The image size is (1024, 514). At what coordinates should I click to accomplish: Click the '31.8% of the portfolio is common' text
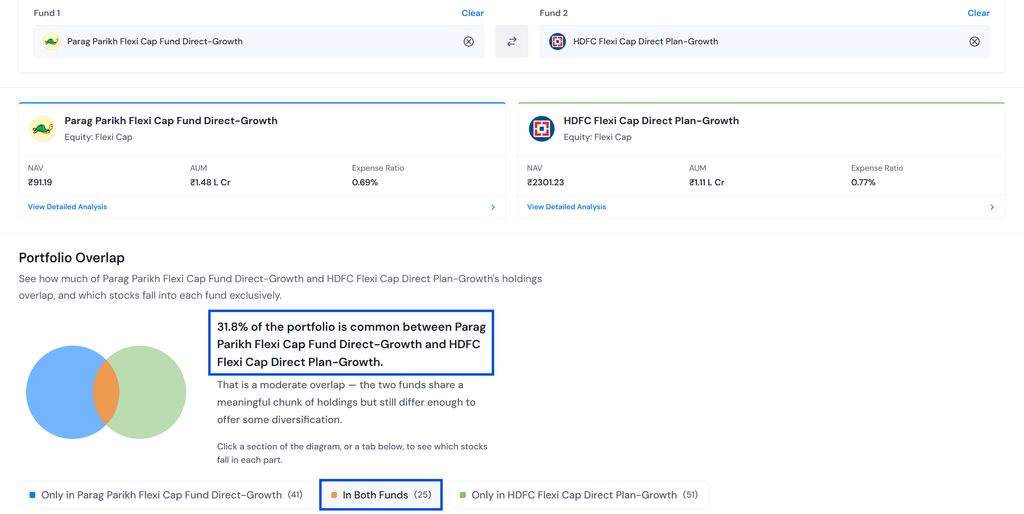(x=351, y=344)
